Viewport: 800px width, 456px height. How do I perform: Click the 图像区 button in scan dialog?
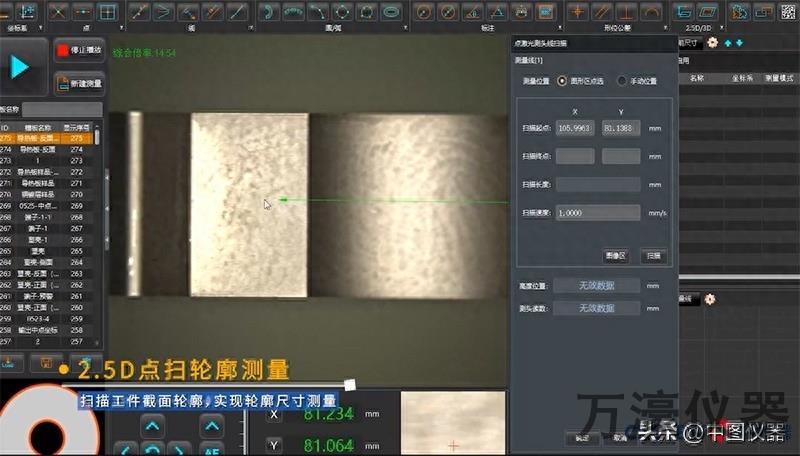[615, 256]
